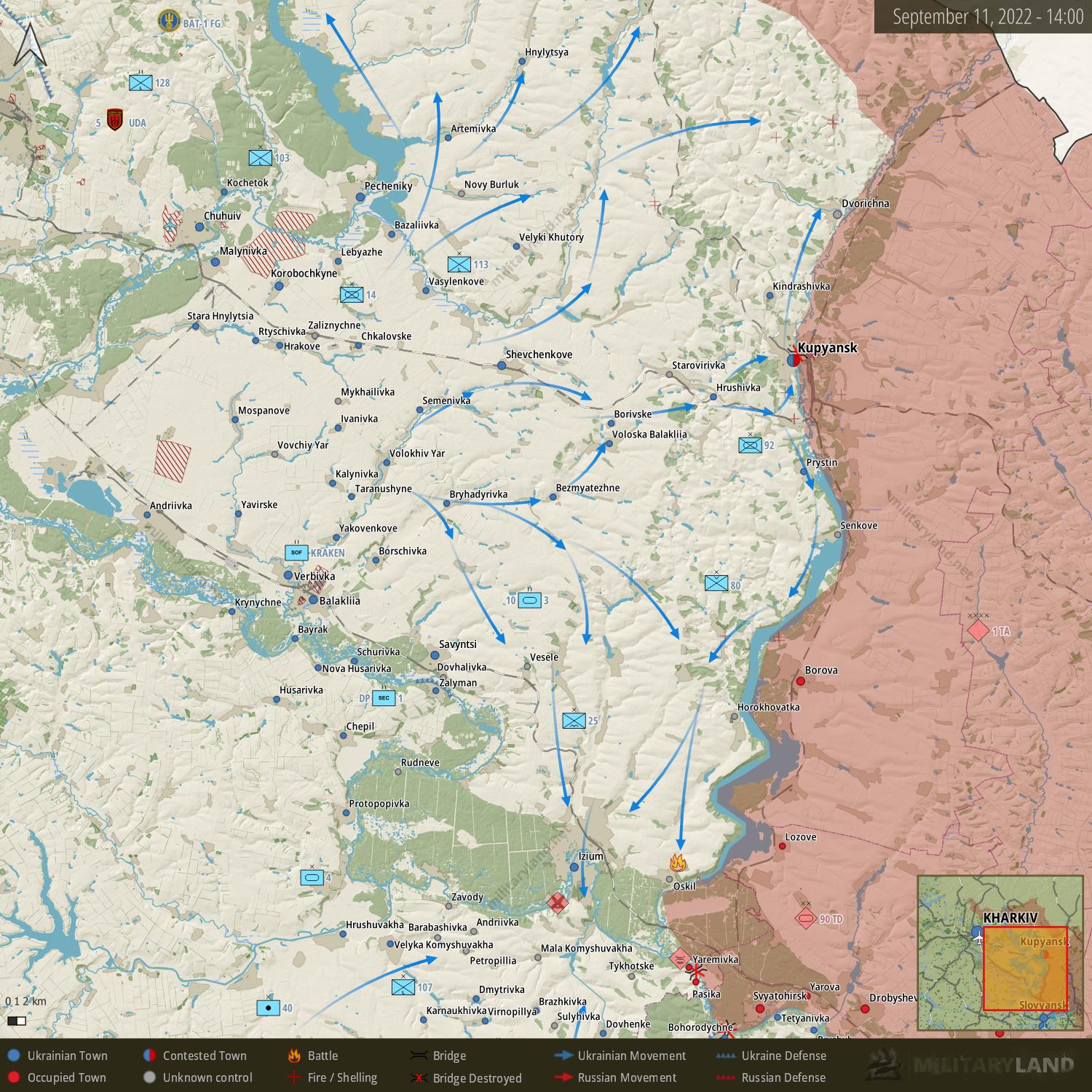Click the occupied Borova red town dot

[x=800, y=681]
